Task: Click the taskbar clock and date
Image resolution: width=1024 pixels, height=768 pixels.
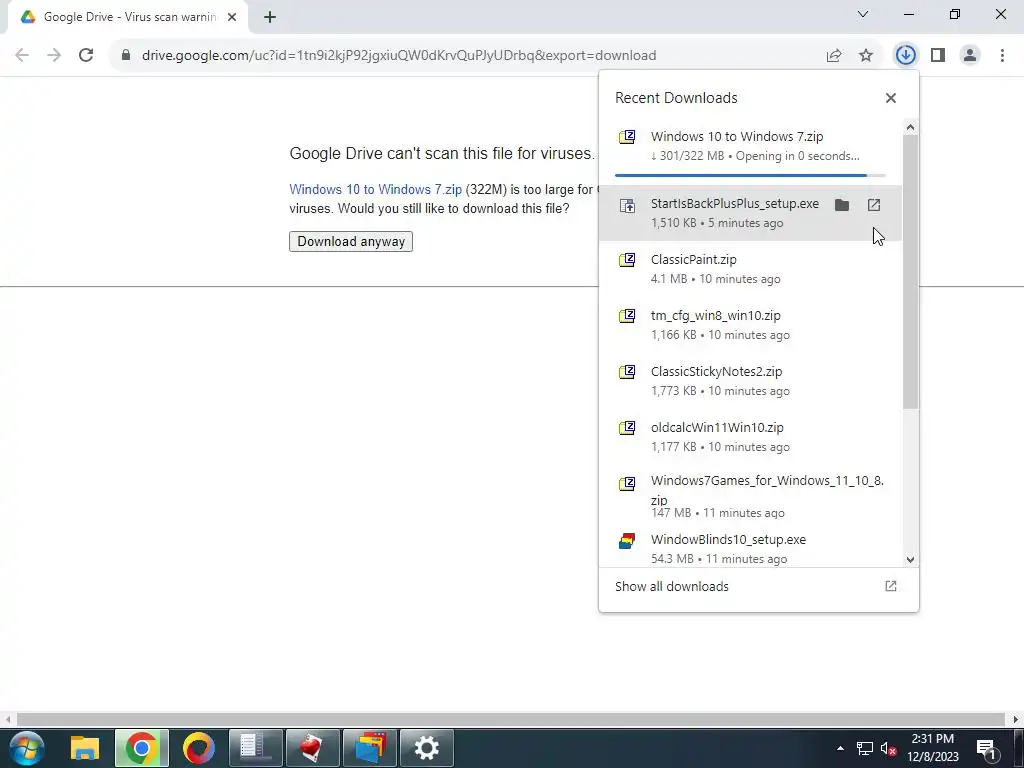Action: (x=933, y=748)
